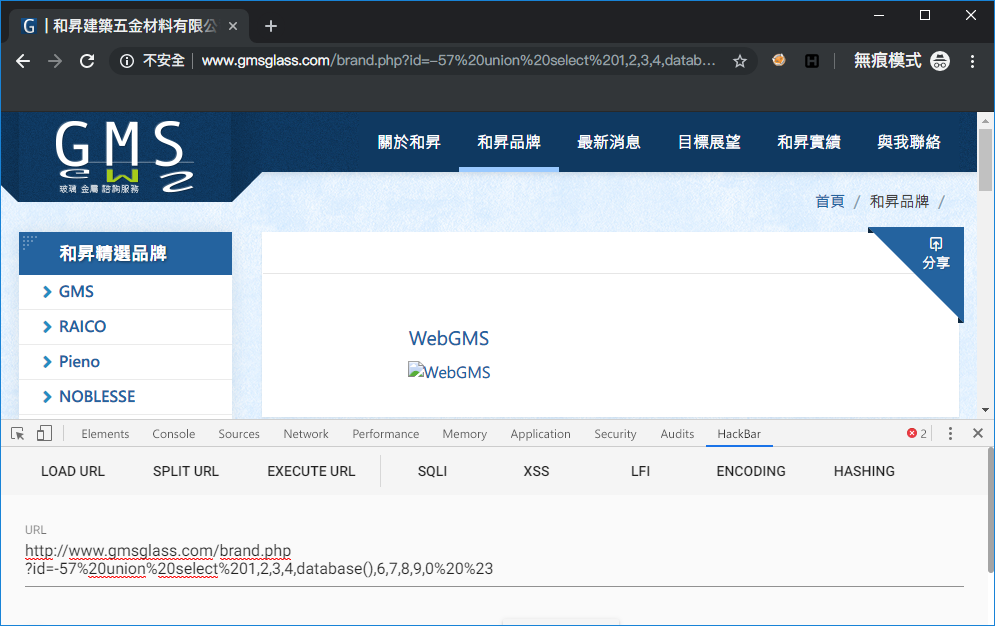Open the Chrome three-dot menu
Viewport: 995px width, 626px height.
coord(972,61)
